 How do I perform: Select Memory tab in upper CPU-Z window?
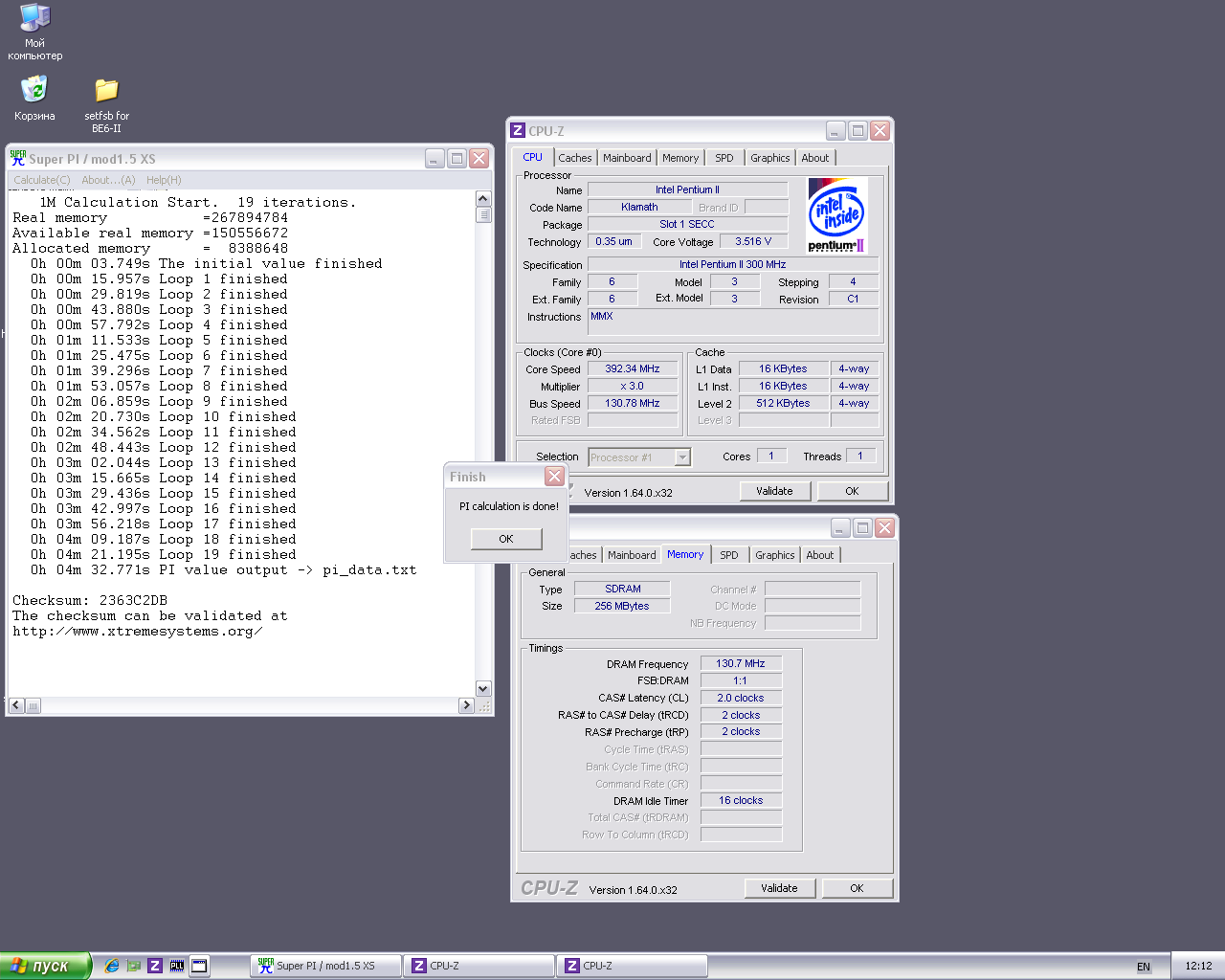[x=680, y=158]
